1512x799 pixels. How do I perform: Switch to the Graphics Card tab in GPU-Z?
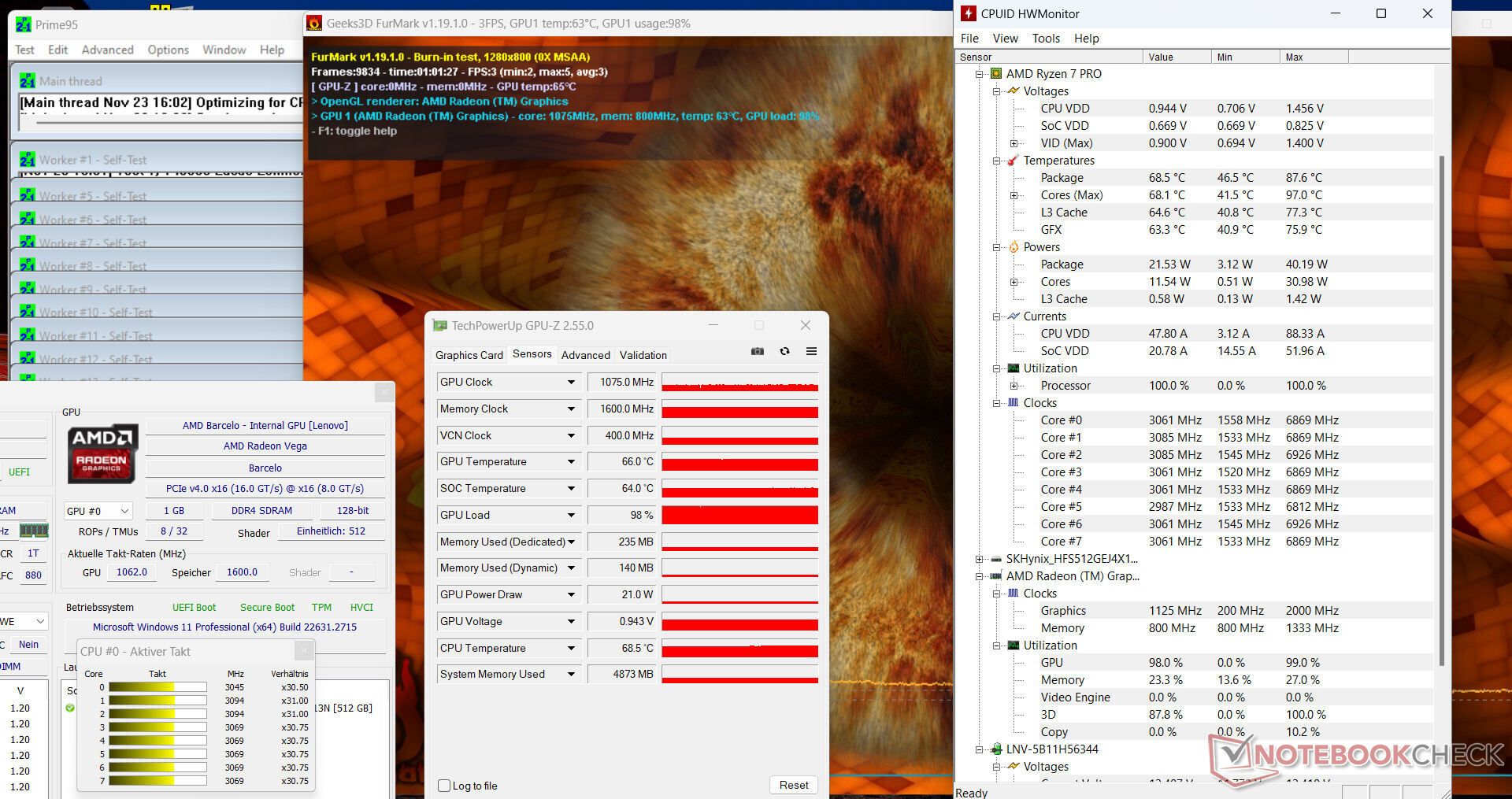pyautogui.click(x=469, y=355)
